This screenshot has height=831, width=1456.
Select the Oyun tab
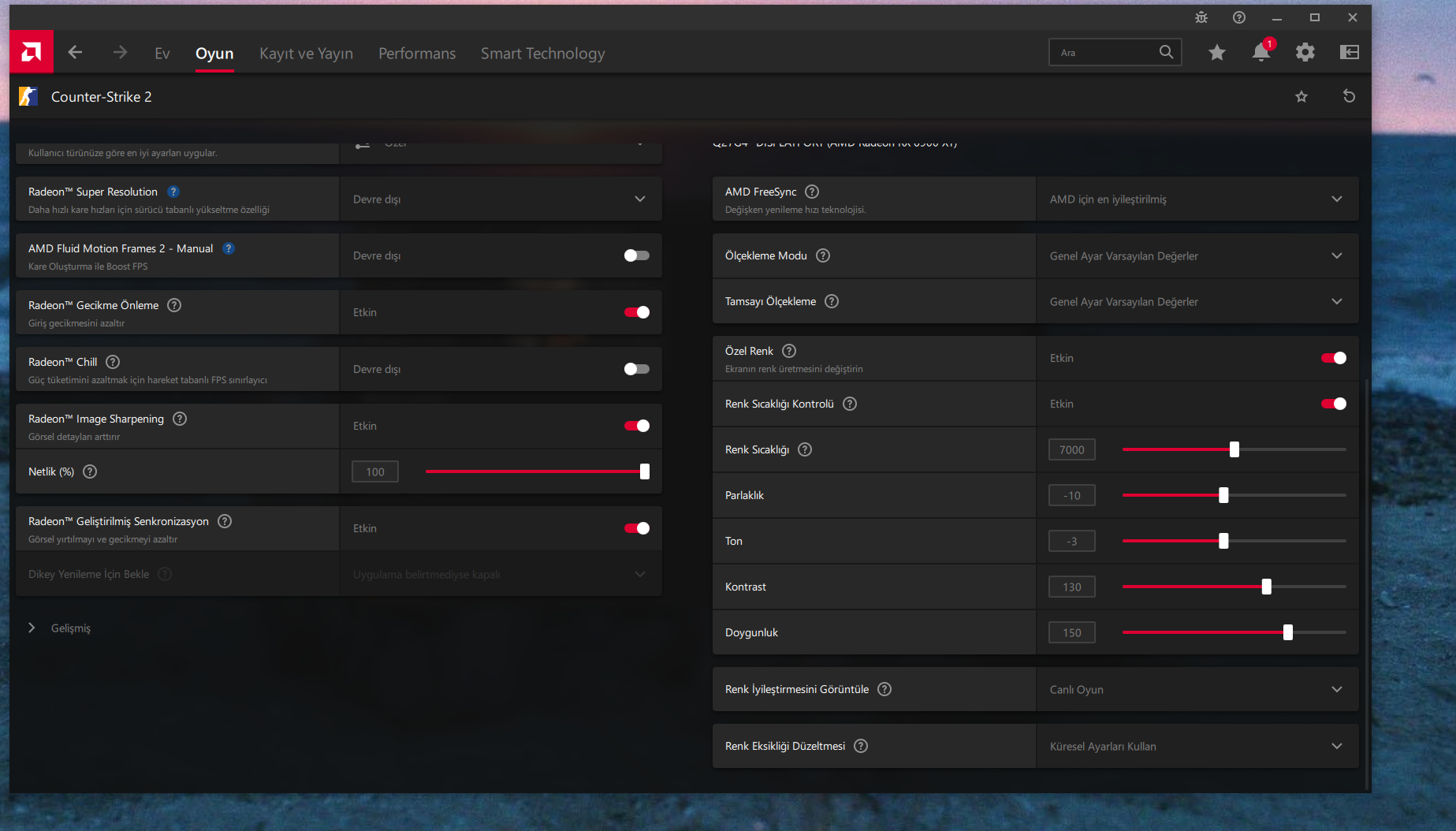pos(214,53)
